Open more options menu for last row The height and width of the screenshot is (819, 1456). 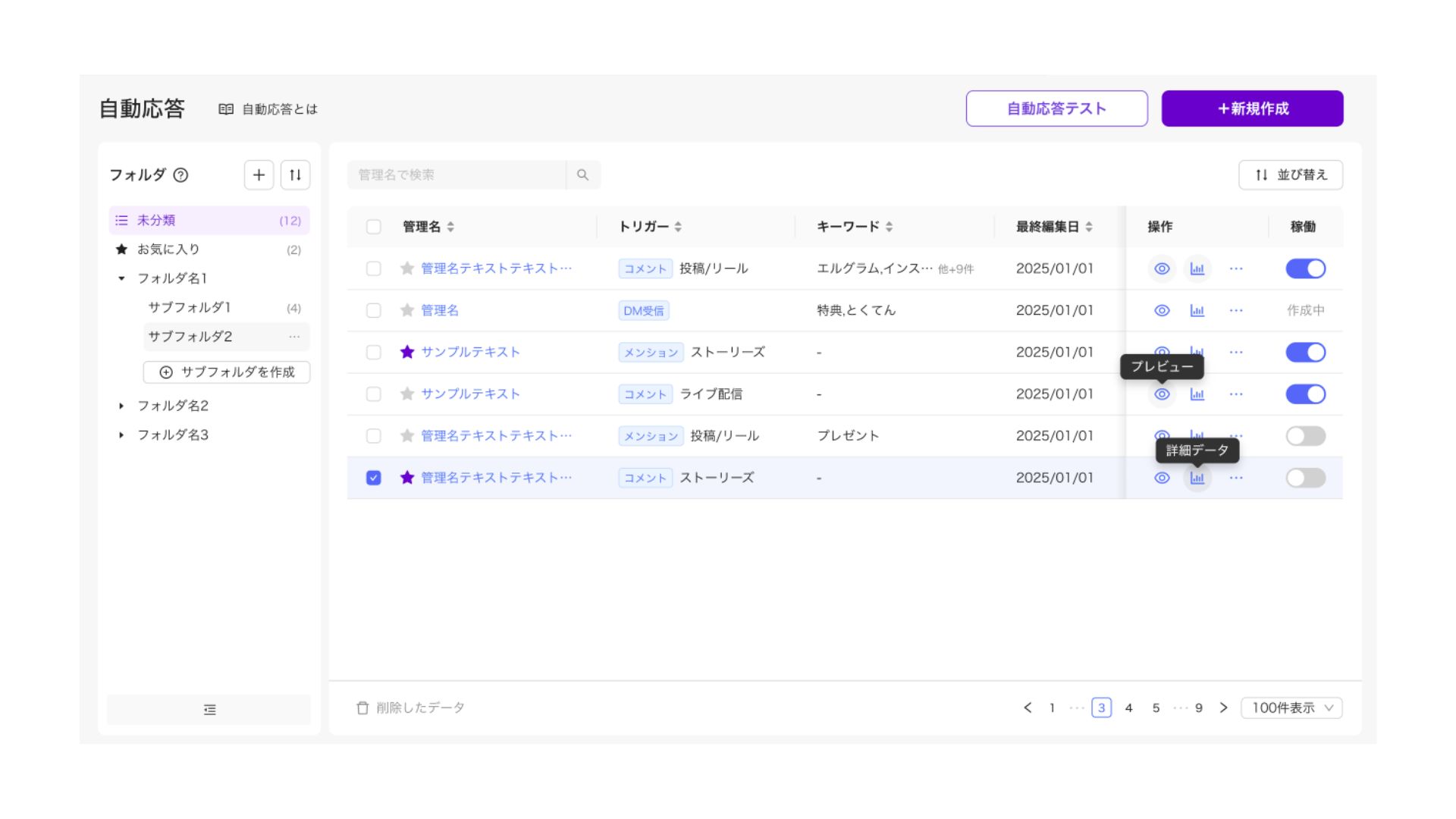(x=1235, y=478)
